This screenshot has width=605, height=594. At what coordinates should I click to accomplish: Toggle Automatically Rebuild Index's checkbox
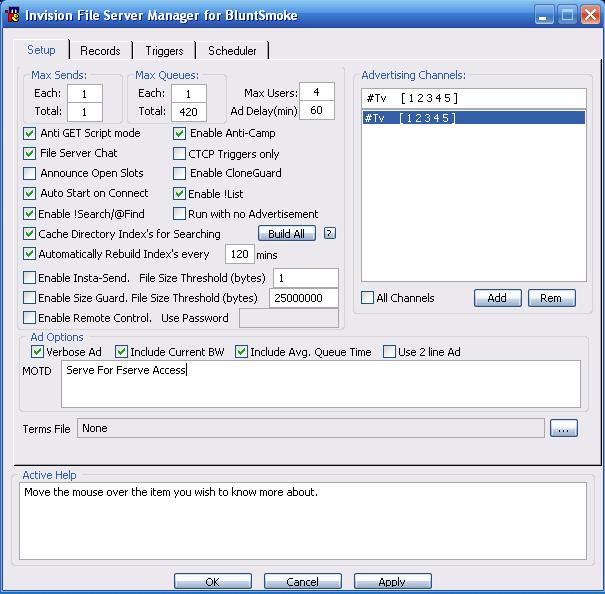coord(30,254)
